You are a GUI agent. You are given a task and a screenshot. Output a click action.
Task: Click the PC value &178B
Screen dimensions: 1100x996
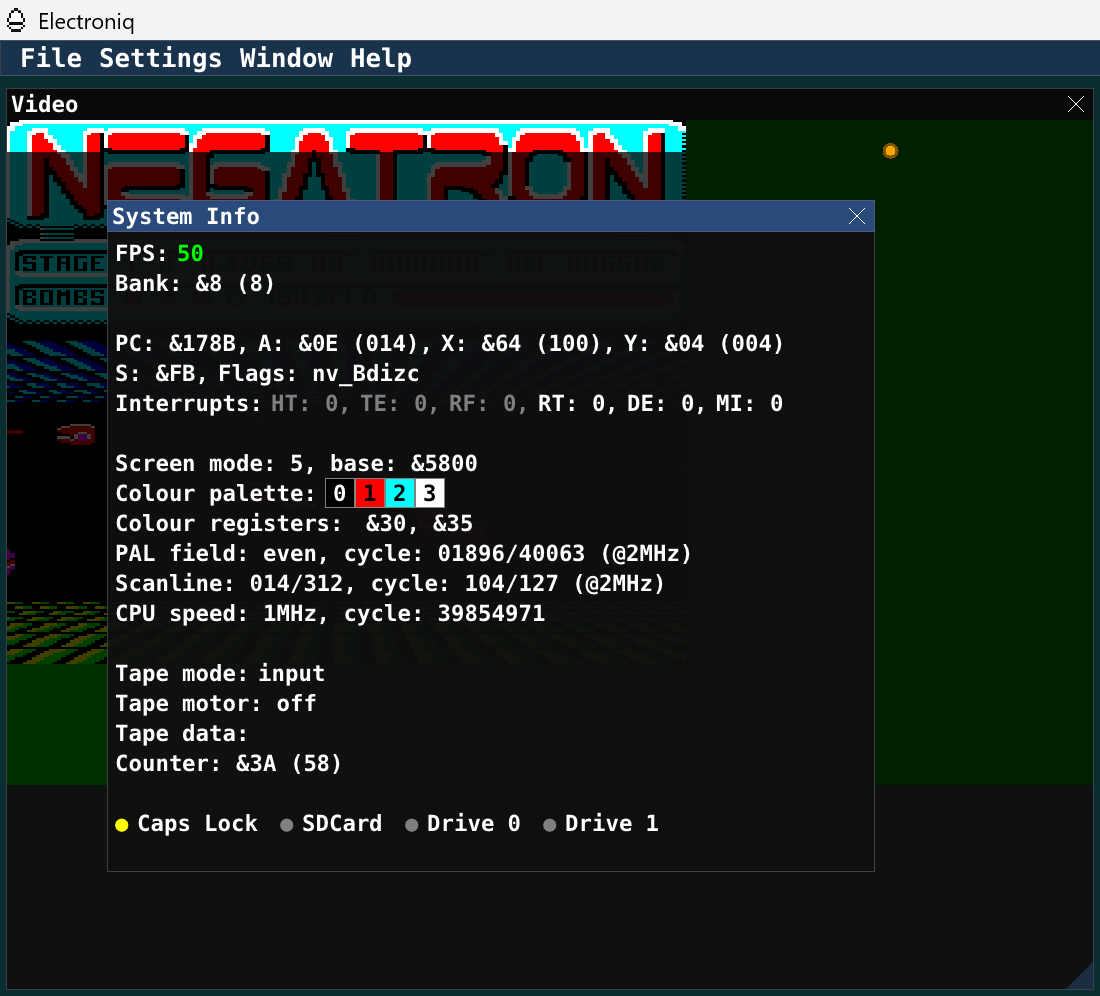203,344
